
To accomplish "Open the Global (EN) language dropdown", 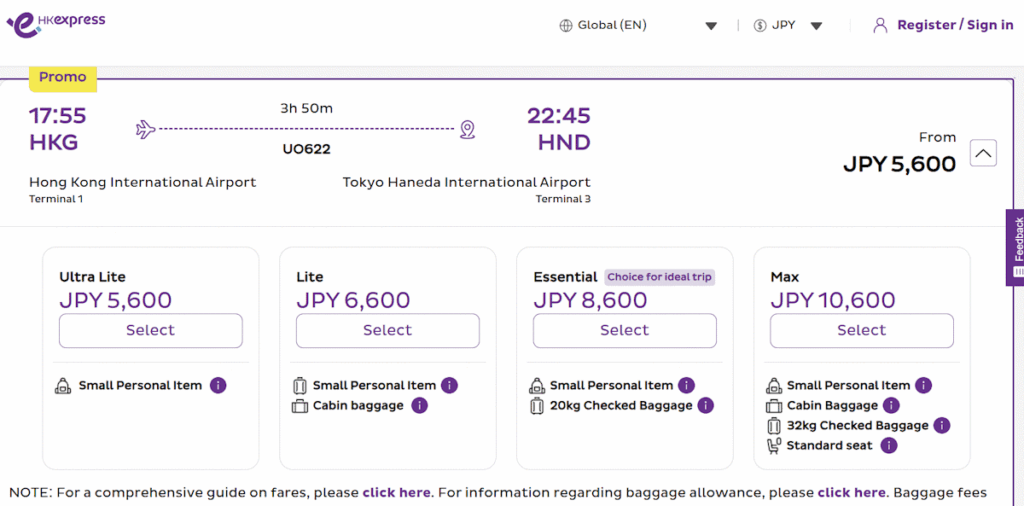I will point(638,26).
